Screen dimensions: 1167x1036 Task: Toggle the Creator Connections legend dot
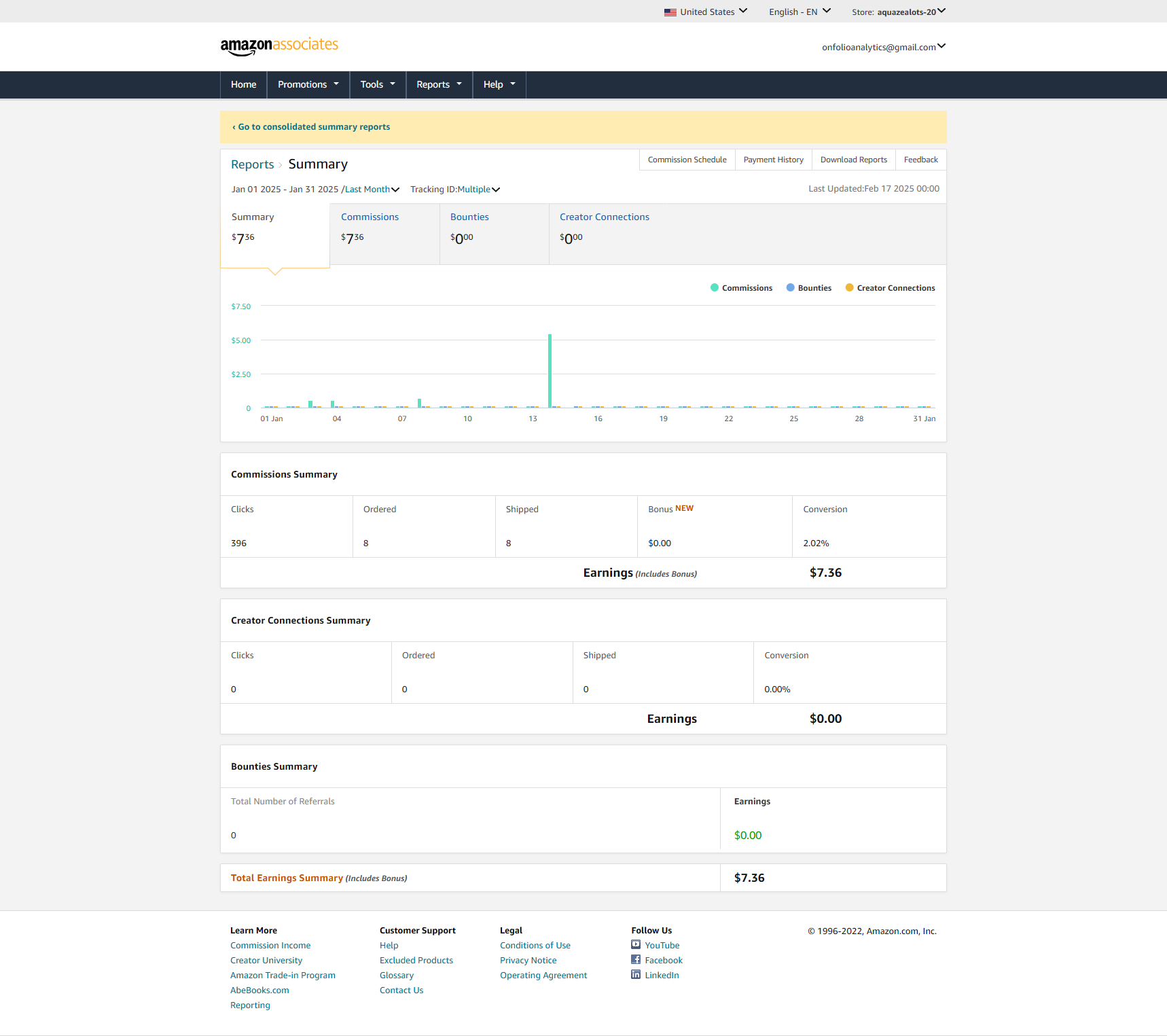[x=850, y=287]
